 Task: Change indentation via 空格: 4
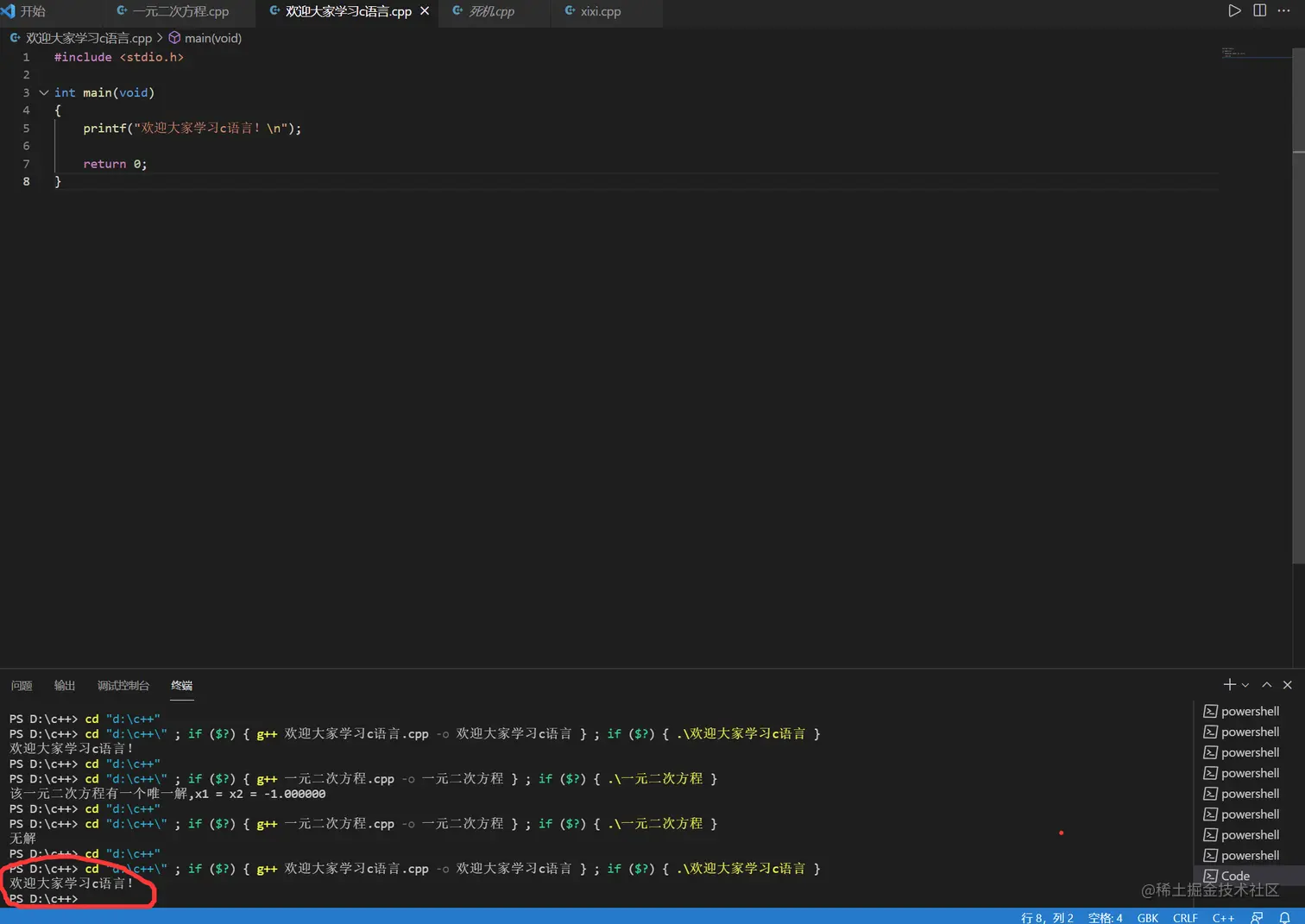[1106, 918]
